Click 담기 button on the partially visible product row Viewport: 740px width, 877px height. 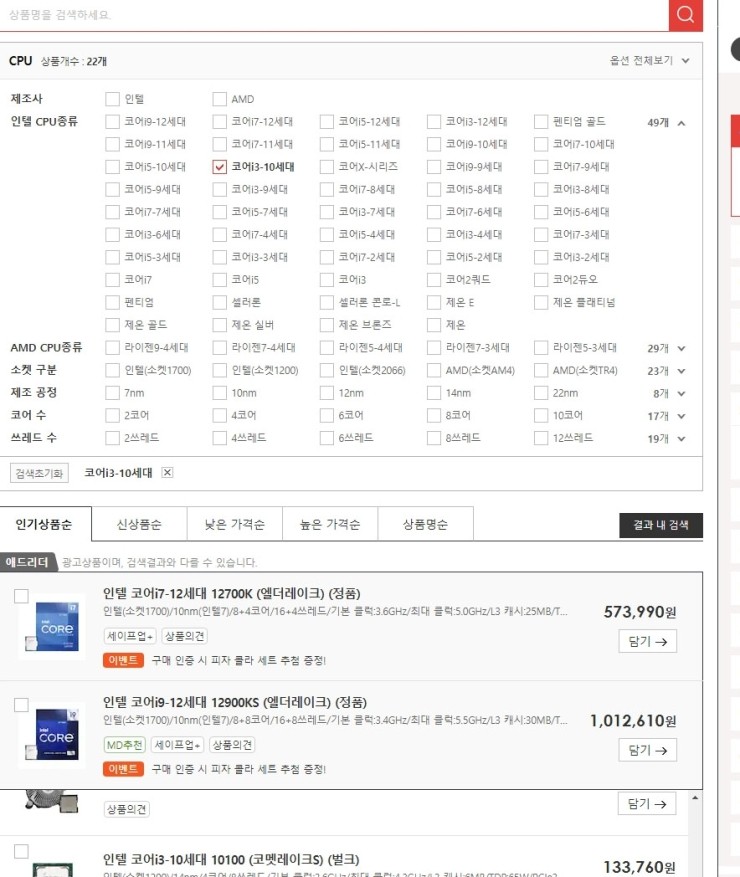click(647, 804)
